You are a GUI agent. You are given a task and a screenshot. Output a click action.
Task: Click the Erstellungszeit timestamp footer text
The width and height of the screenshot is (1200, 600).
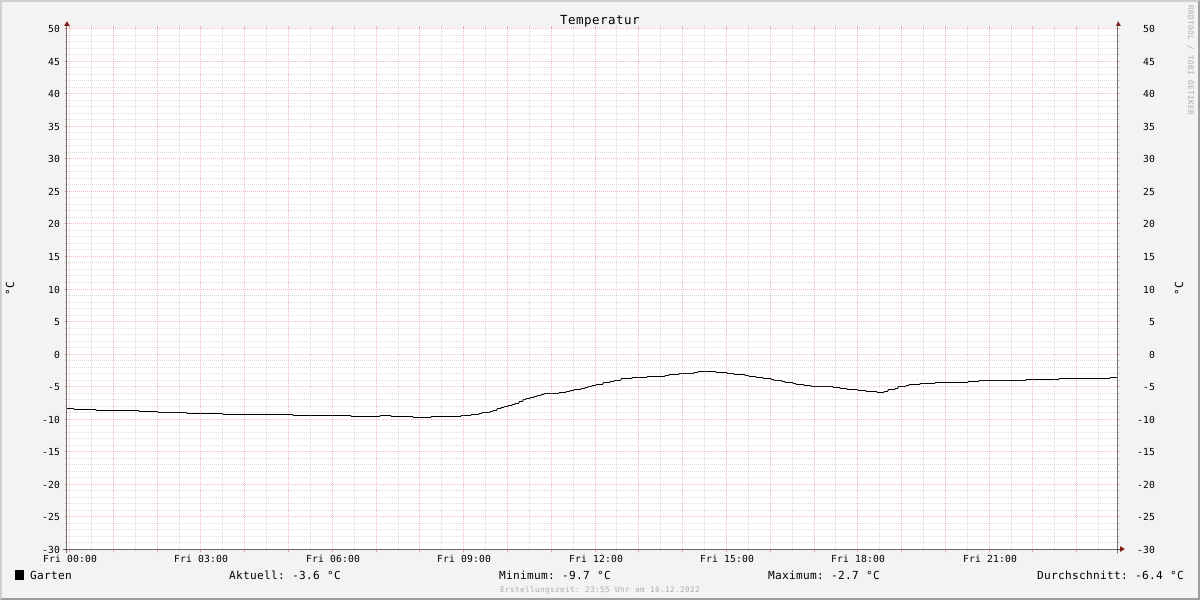[x=600, y=590]
